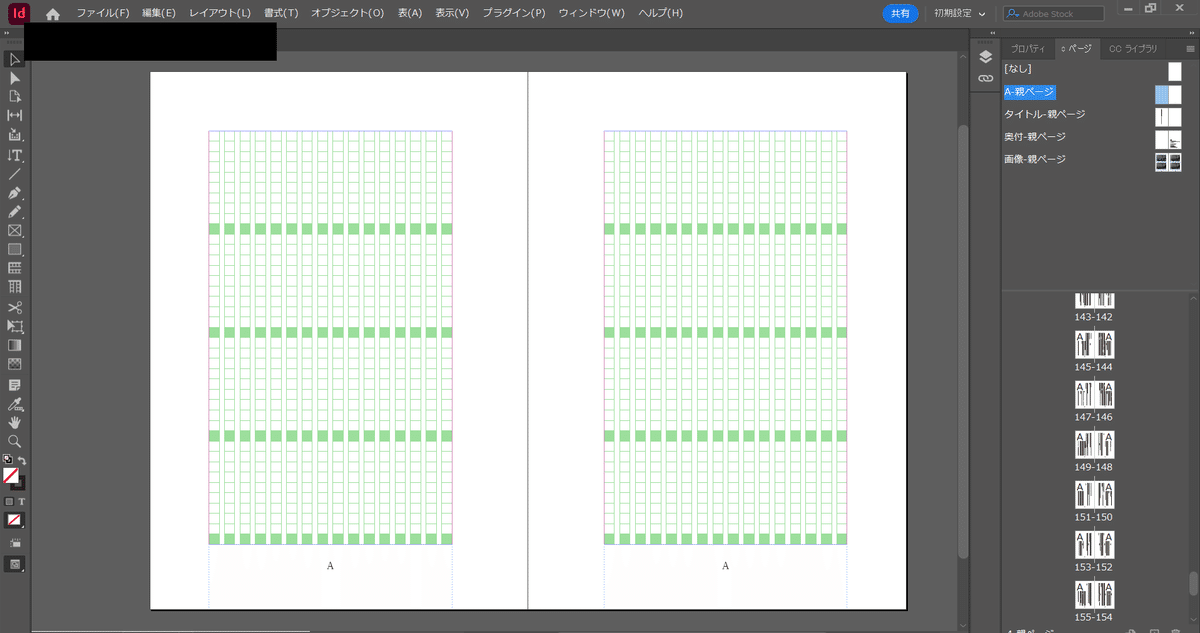Select the Pencil tool
The width and height of the screenshot is (1200, 633).
(x=15, y=212)
